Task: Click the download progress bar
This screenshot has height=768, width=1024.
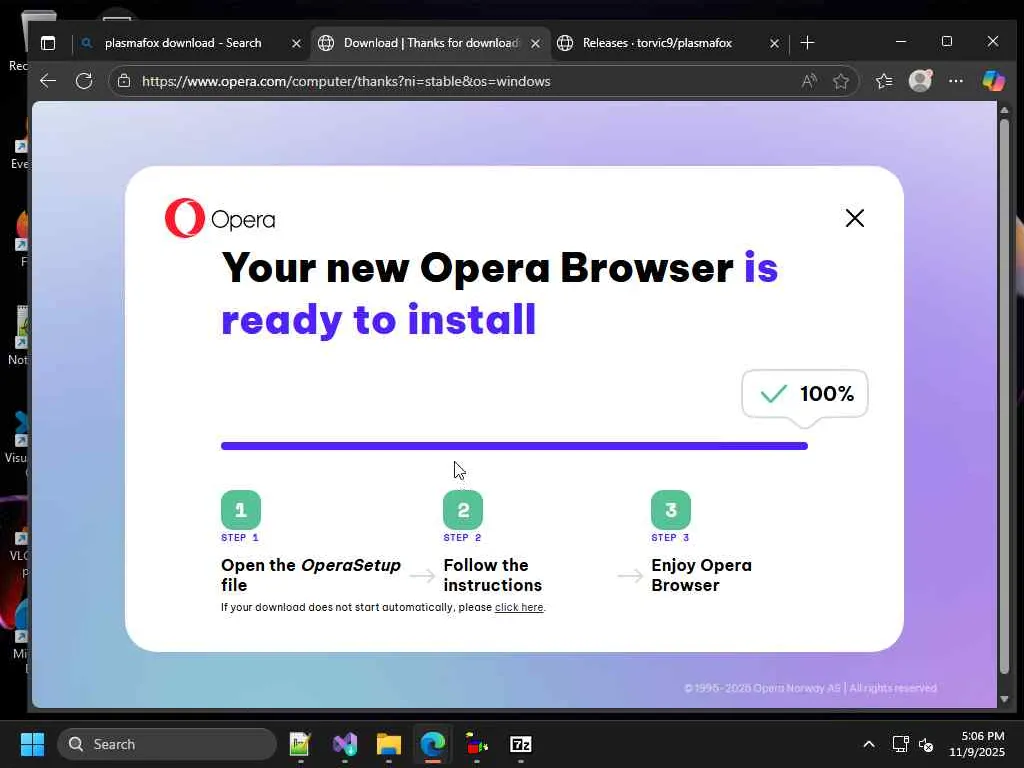Action: click(514, 446)
